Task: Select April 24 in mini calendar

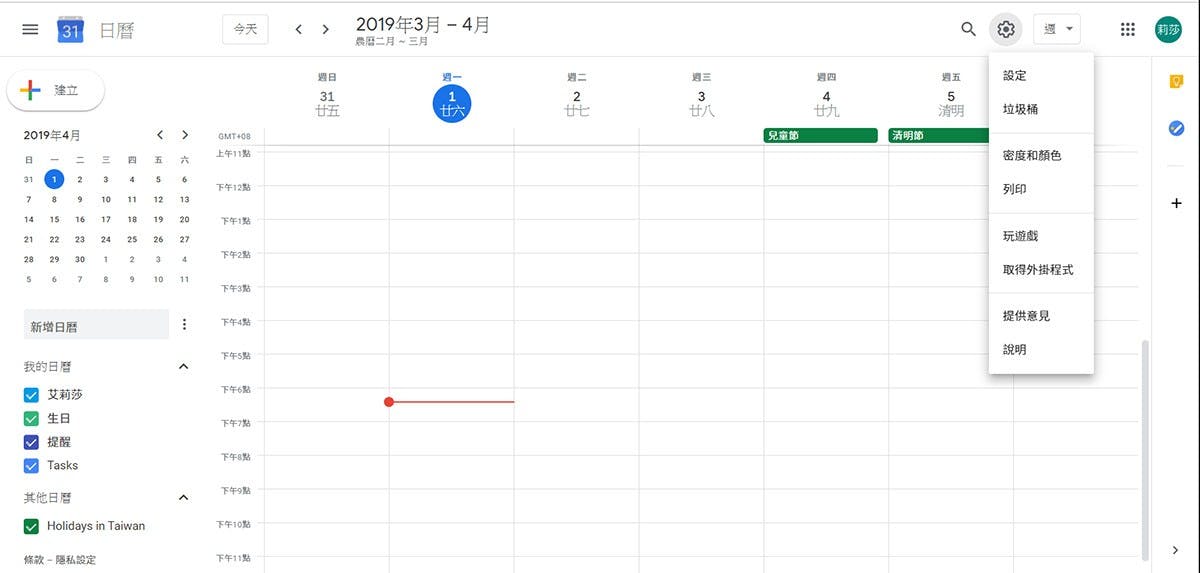Action: click(x=106, y=239)
